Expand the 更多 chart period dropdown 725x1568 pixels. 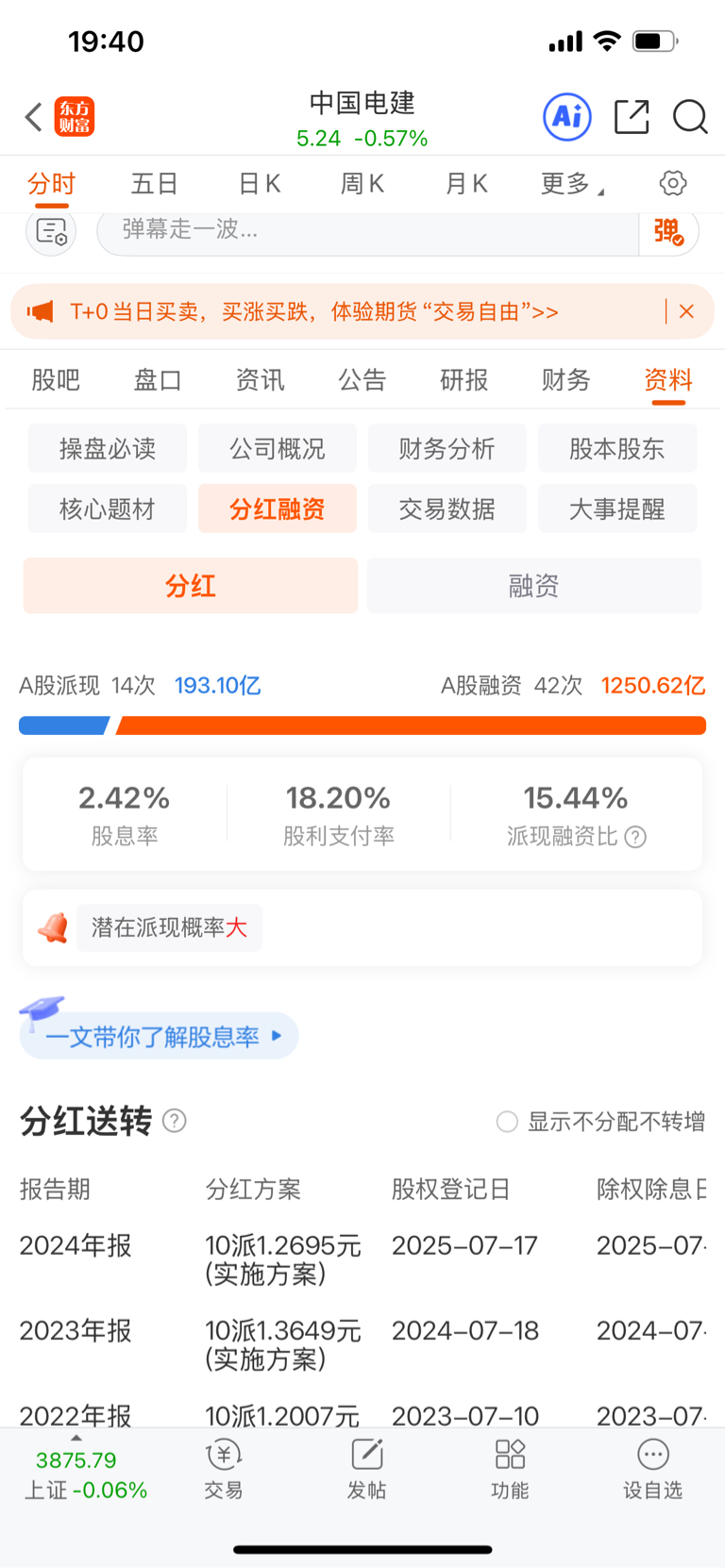click(x=571, y=183)
